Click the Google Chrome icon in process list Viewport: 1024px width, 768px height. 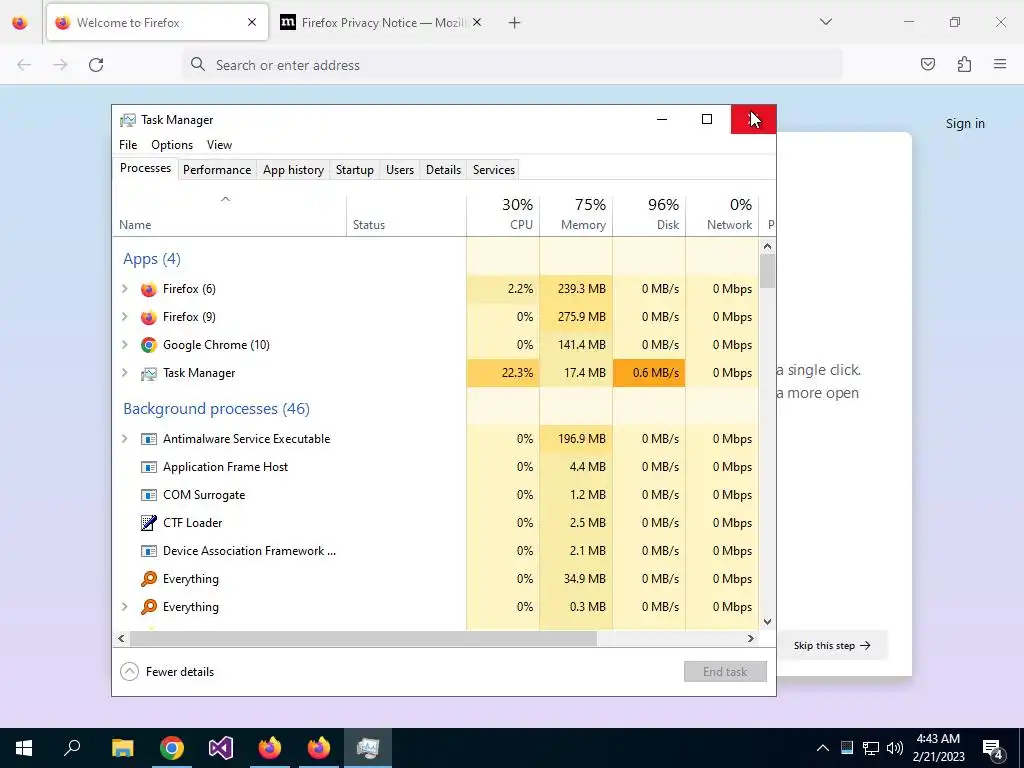pos(149,345)
